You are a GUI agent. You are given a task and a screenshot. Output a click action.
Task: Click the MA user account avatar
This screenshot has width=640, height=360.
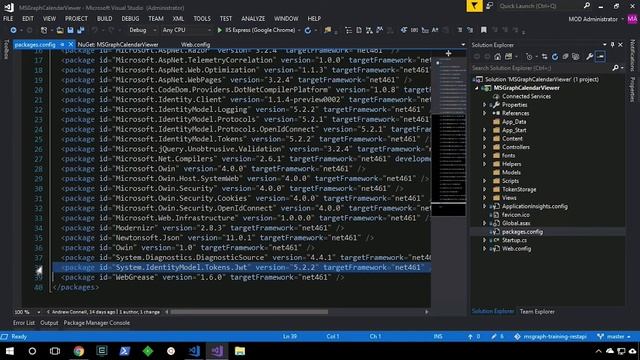(632, 19)
